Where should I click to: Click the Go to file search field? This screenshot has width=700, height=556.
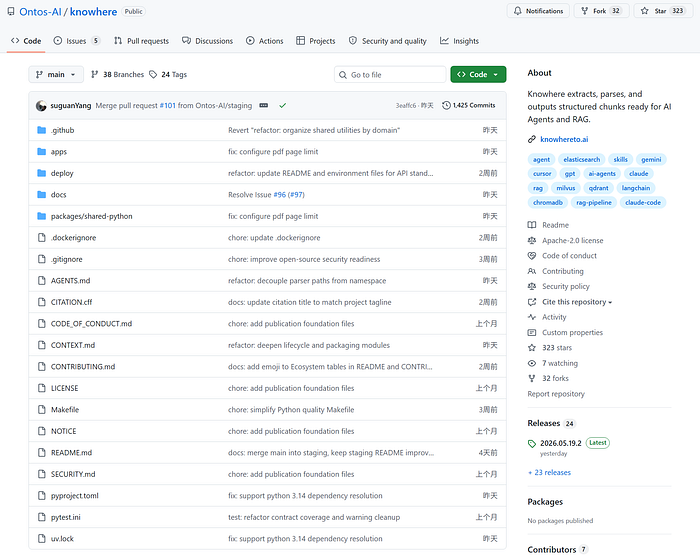390,75
